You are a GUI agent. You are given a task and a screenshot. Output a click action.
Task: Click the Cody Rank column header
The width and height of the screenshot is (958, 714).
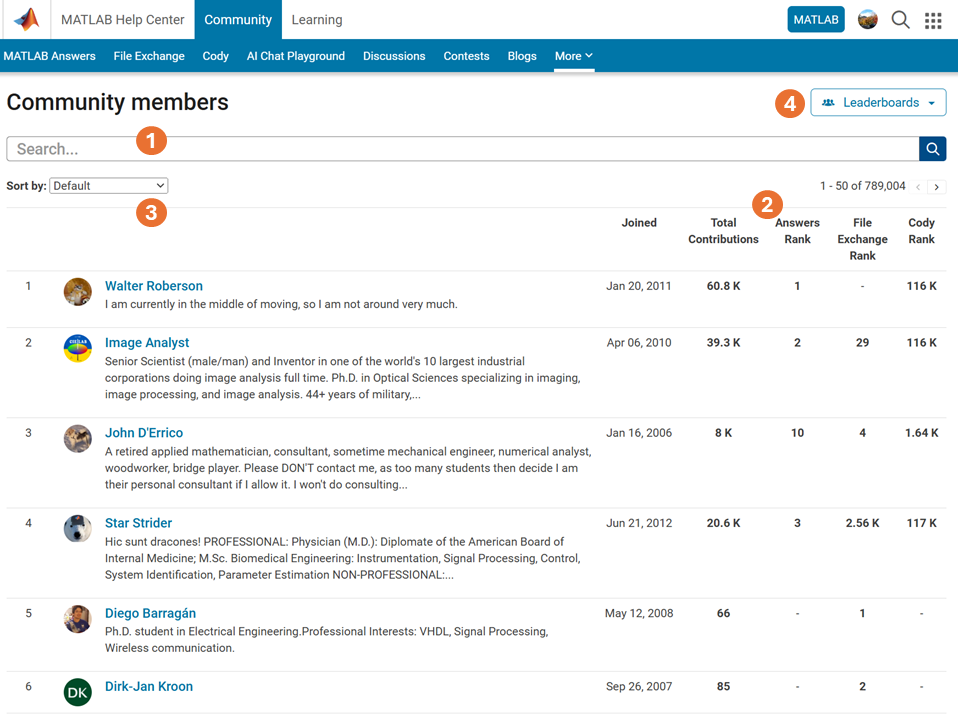[921, 231]
